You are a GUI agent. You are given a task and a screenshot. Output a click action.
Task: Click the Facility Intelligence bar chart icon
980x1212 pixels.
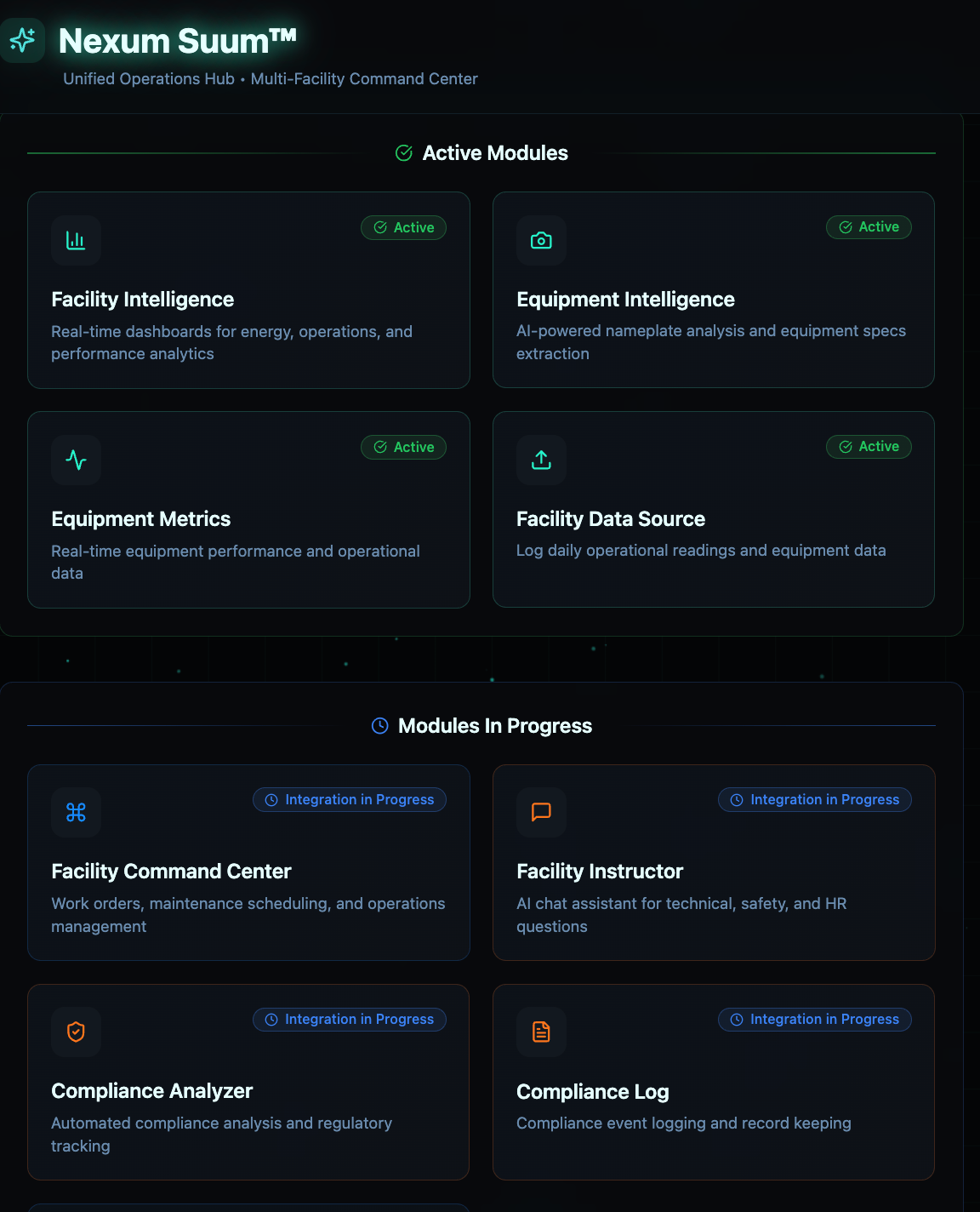coord(76,241)
